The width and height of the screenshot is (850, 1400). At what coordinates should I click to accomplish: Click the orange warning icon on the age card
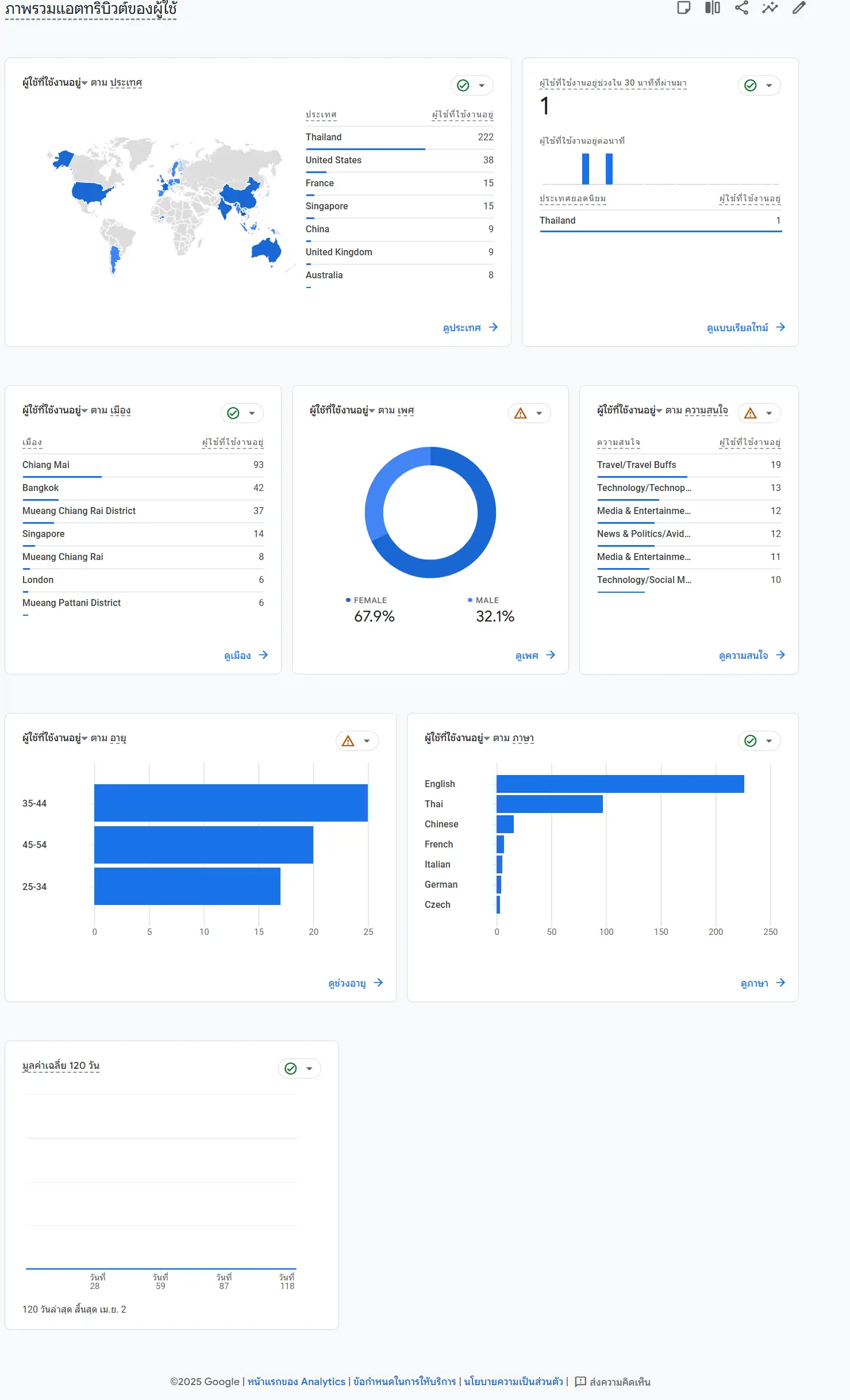tap(348, 741)
